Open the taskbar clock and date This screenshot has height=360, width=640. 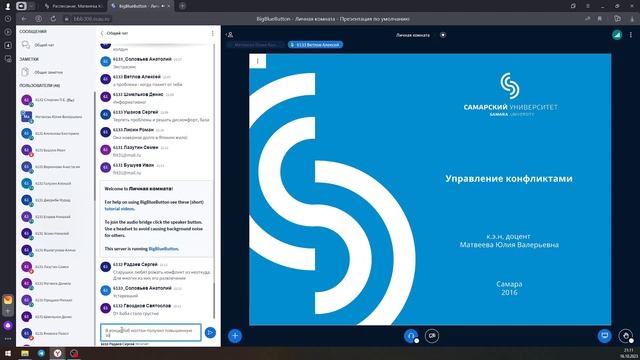pos(629,353)
